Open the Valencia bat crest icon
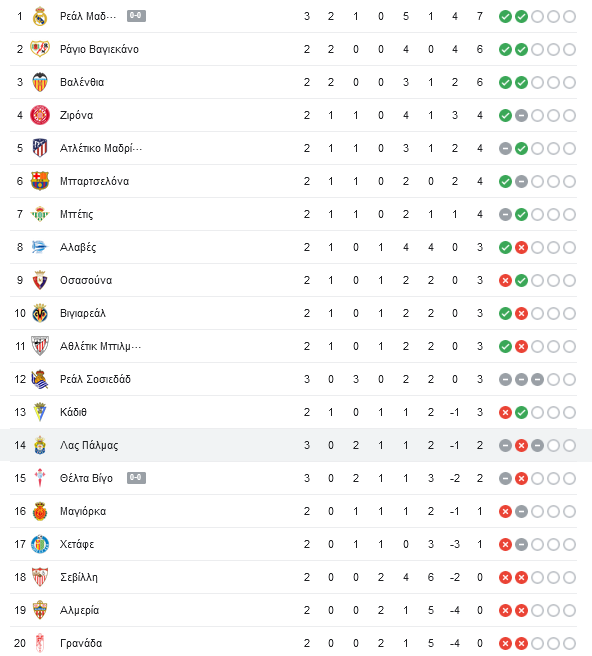 pos(40,82)
